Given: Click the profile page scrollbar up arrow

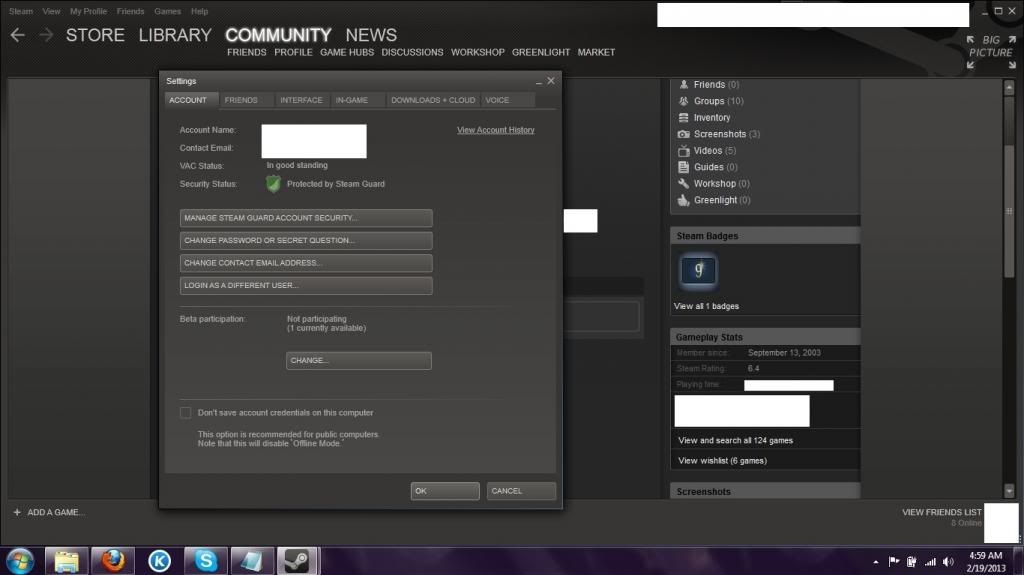Looking at the screenshot, I should pyautogui.click(x=1009, y=87).
